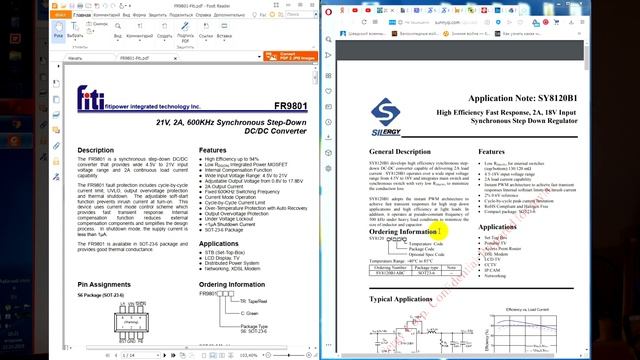
Task: Click the zoom slider in Foxit status bar
Action: [x=289, y=356]
